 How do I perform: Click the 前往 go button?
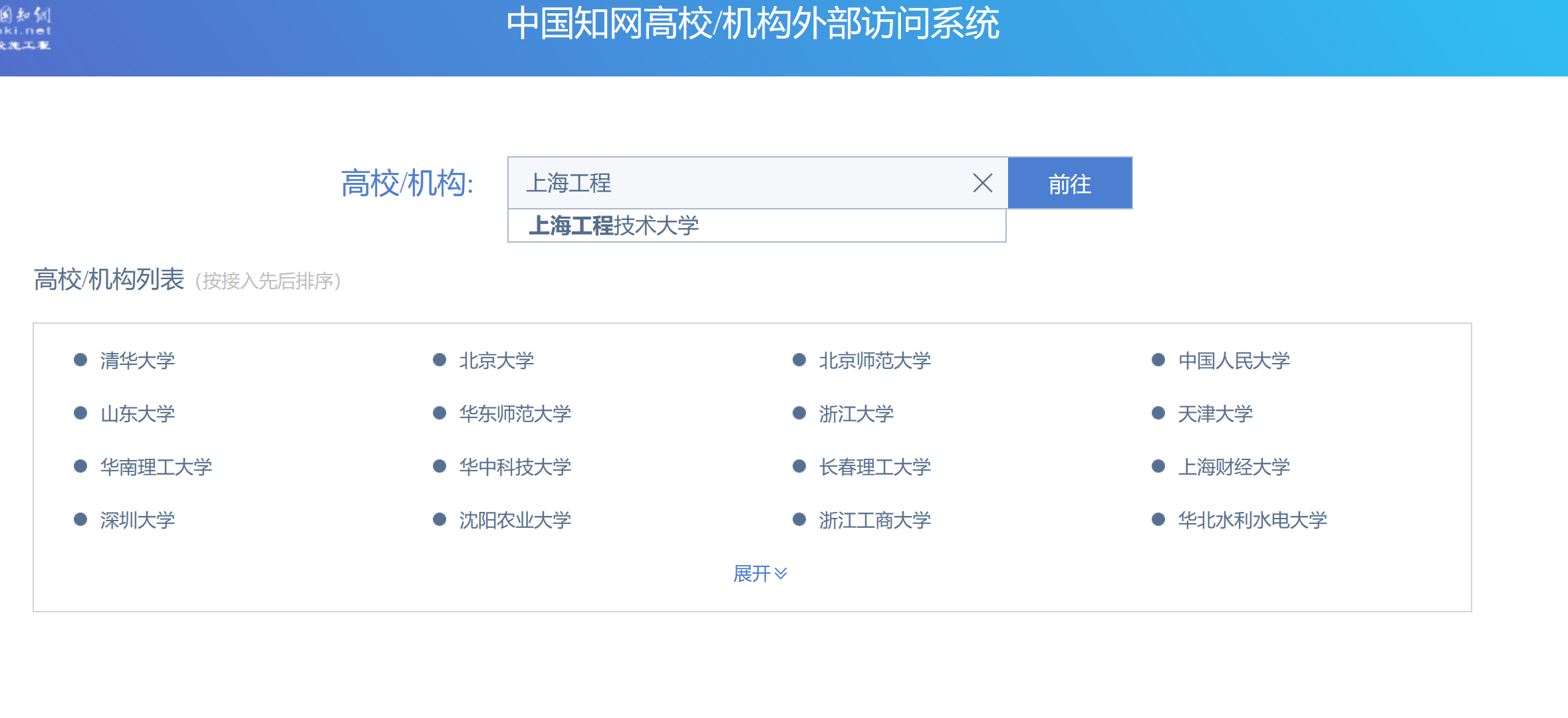[x=1069, y=183]
